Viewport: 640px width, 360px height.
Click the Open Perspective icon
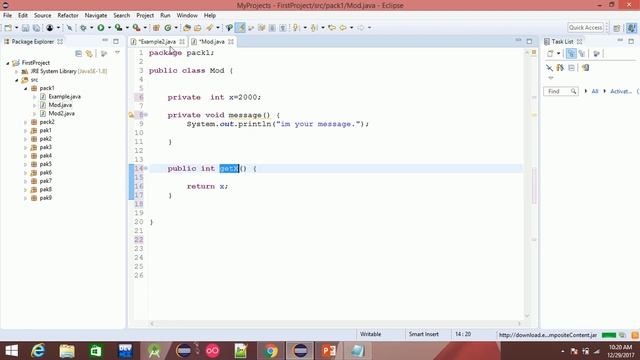617,28
